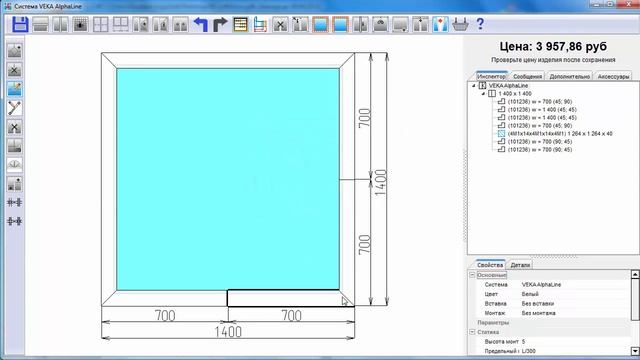The height and width of the screenshot is (360, 640).
Task: Click the cyan glass pane in the drawing
Action: tap(228, 179)
